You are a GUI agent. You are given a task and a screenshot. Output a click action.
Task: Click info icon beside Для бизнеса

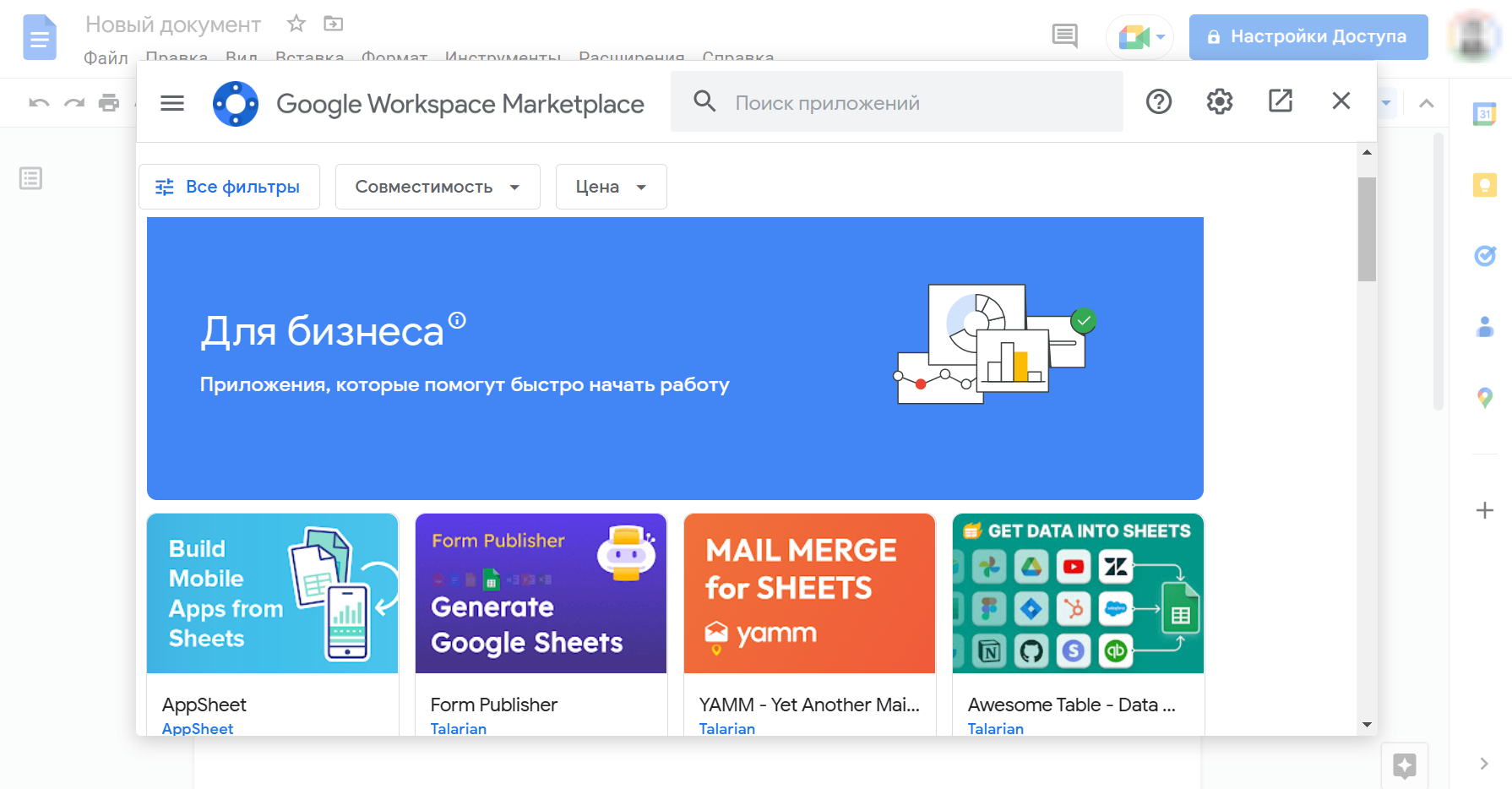457,319
